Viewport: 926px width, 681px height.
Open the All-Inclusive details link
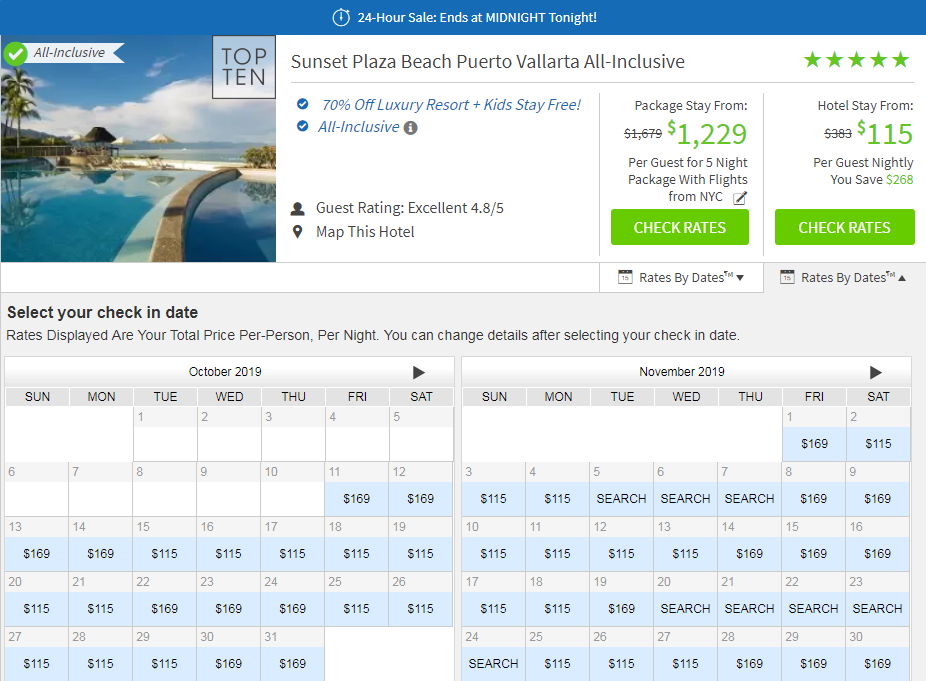coord(358,127)
